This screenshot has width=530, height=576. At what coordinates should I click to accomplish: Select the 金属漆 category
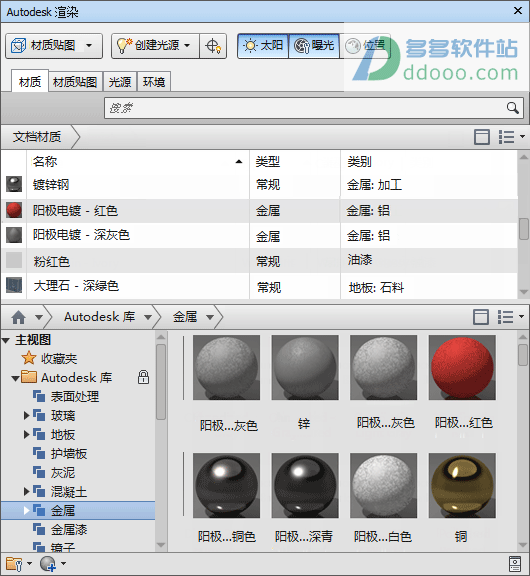[x=60, y=530]
